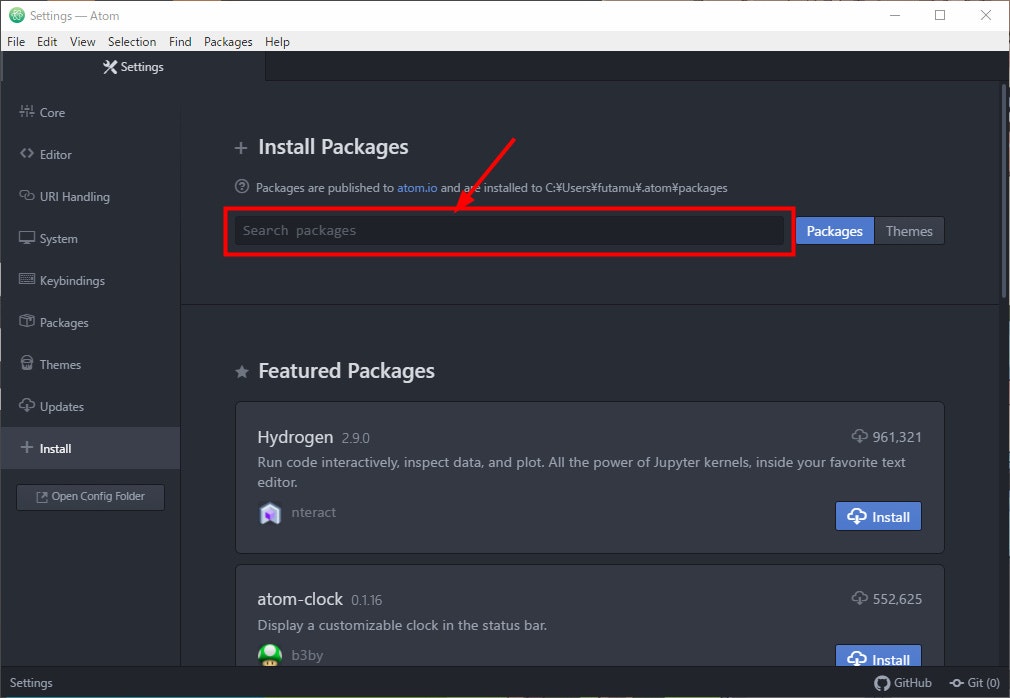
Task: Open the Git (0) status bar panel
Action: click(x=975, y=683)
